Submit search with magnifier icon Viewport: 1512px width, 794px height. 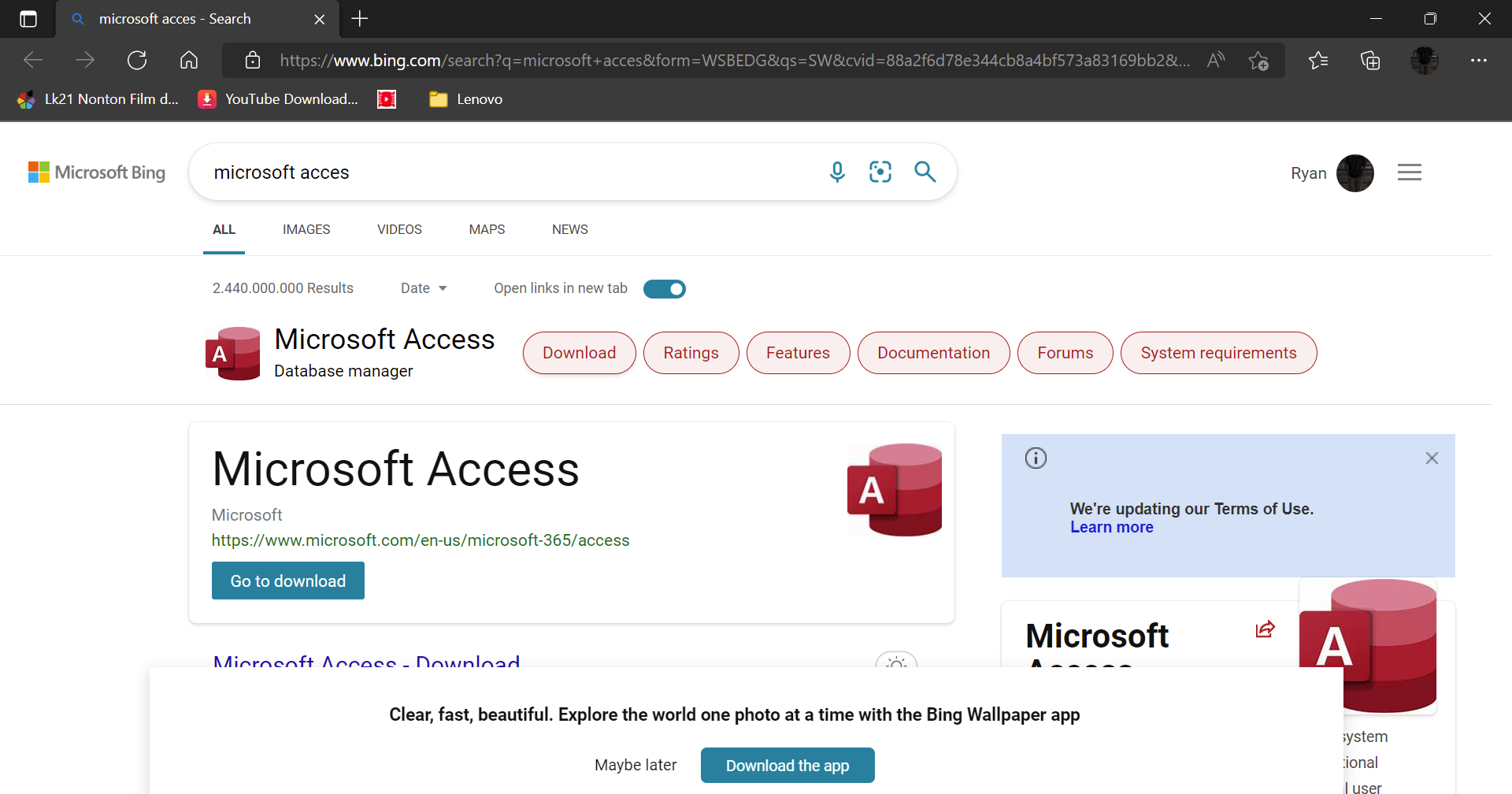925,172
